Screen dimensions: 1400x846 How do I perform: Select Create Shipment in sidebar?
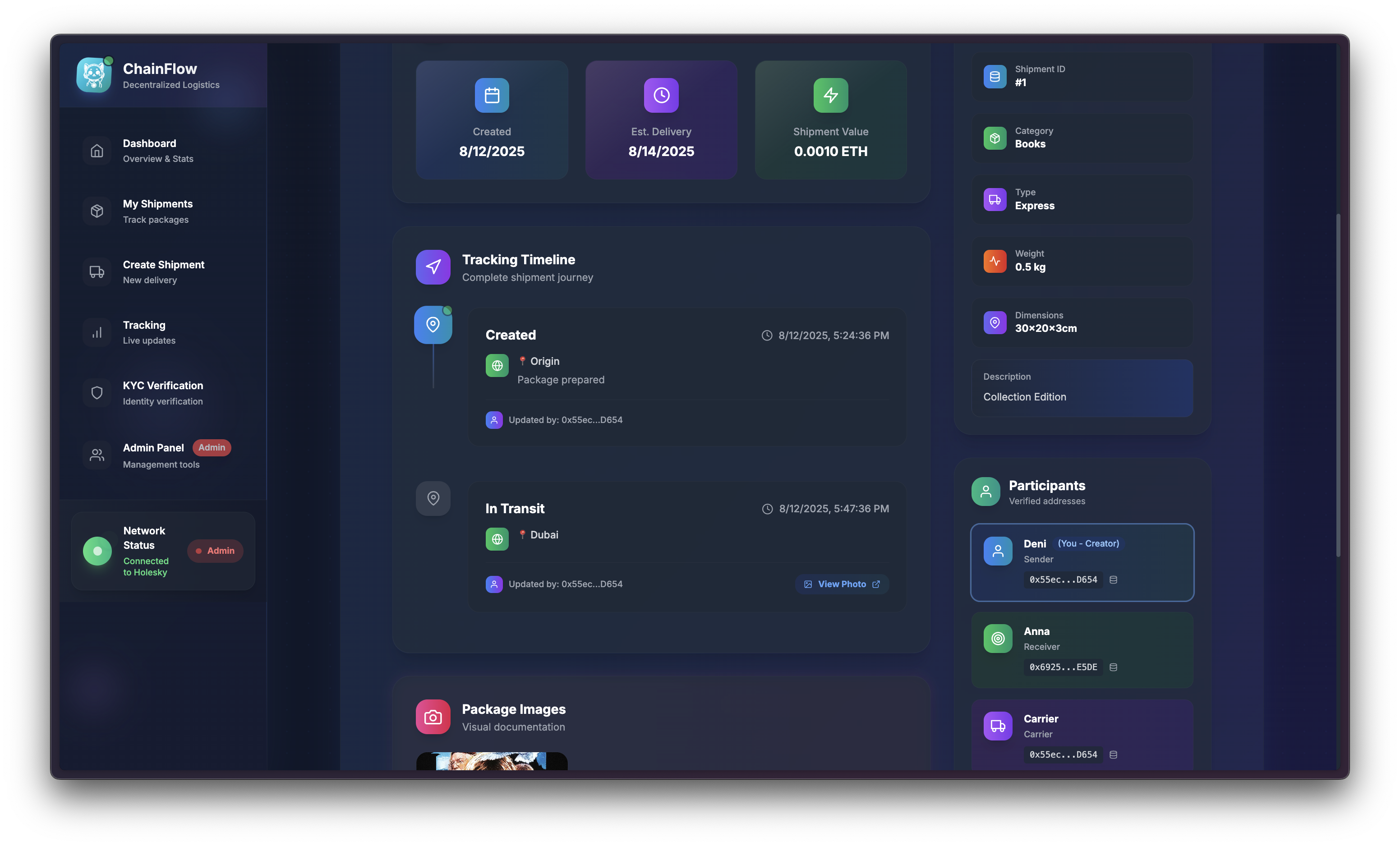click(x=163, y=271)
